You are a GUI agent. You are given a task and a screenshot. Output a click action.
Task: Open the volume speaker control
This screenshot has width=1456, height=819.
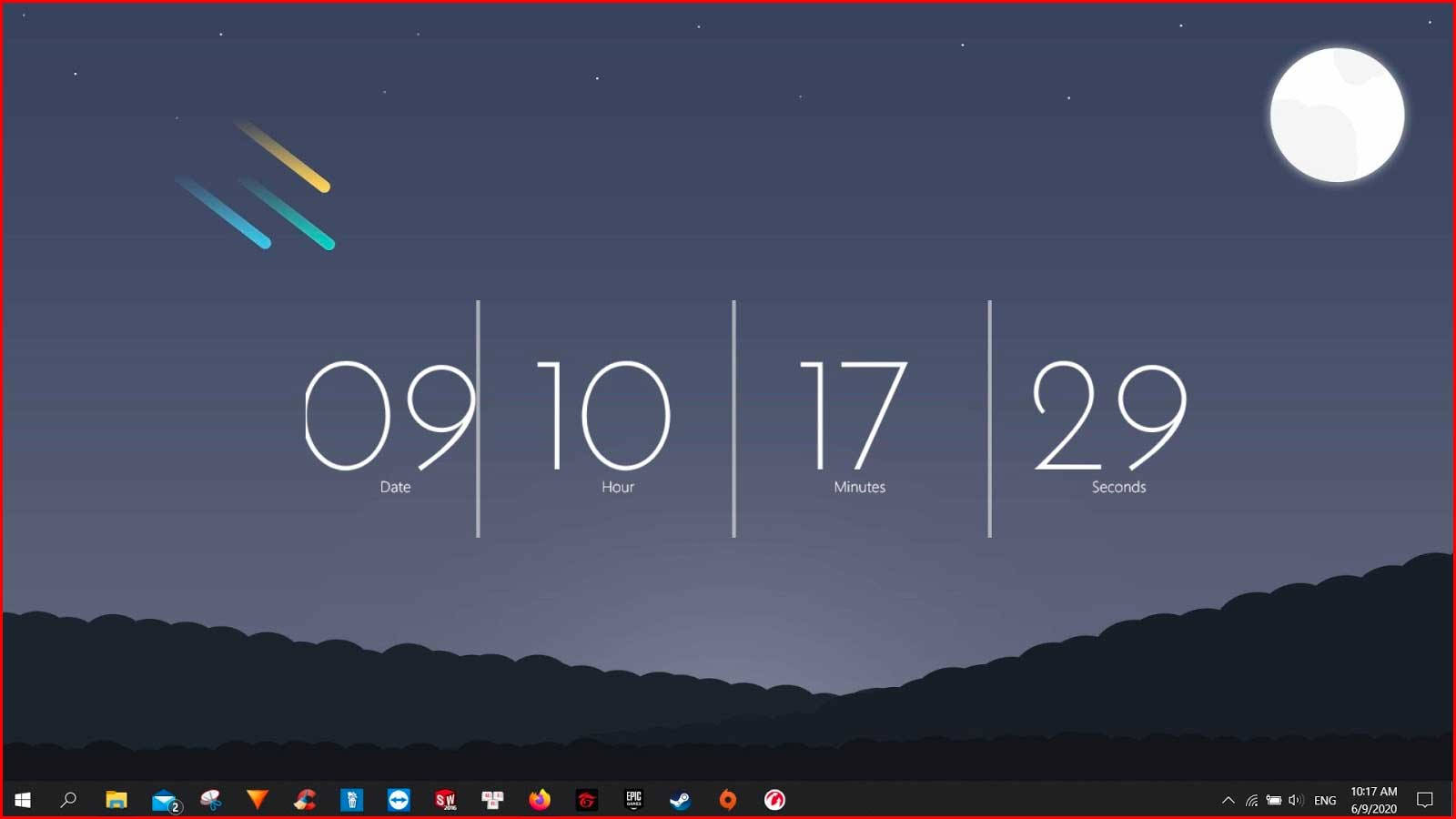[1296, 801]
